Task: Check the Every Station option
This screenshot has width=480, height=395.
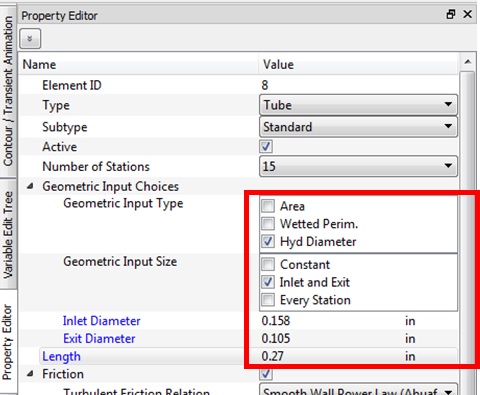Action: [x=268, y=300]
